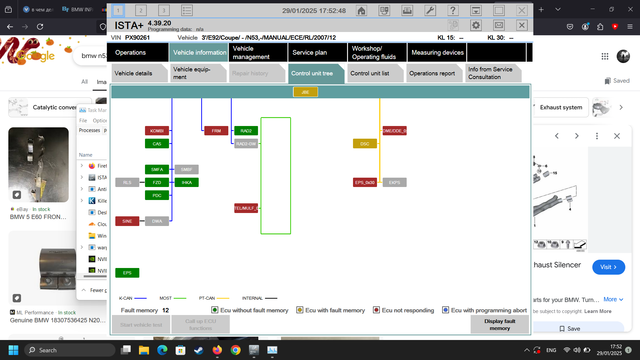Image resolution: width=640 pixels, height=360 pixels.
Task: Expand the More link in image panel
Action: (613, 299)
